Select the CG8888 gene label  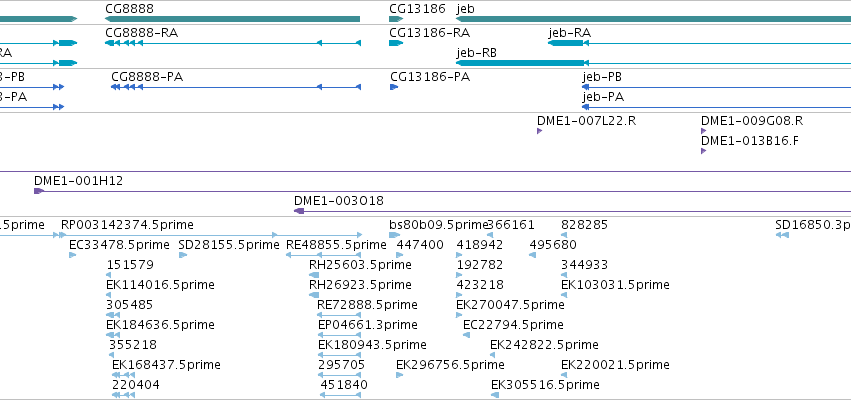130,9
